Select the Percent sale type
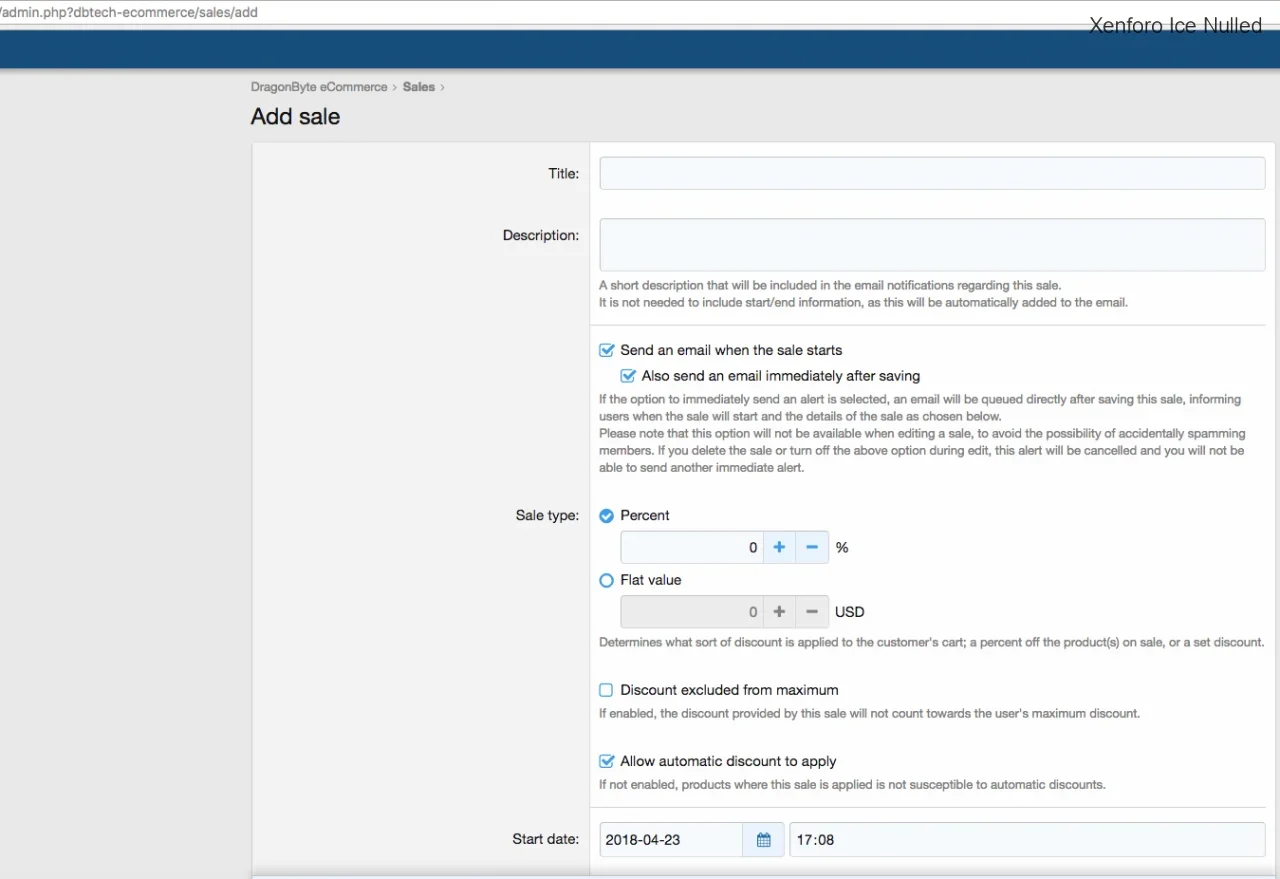The height and width of the screenshot is (879, 1280). click(606, 516)
